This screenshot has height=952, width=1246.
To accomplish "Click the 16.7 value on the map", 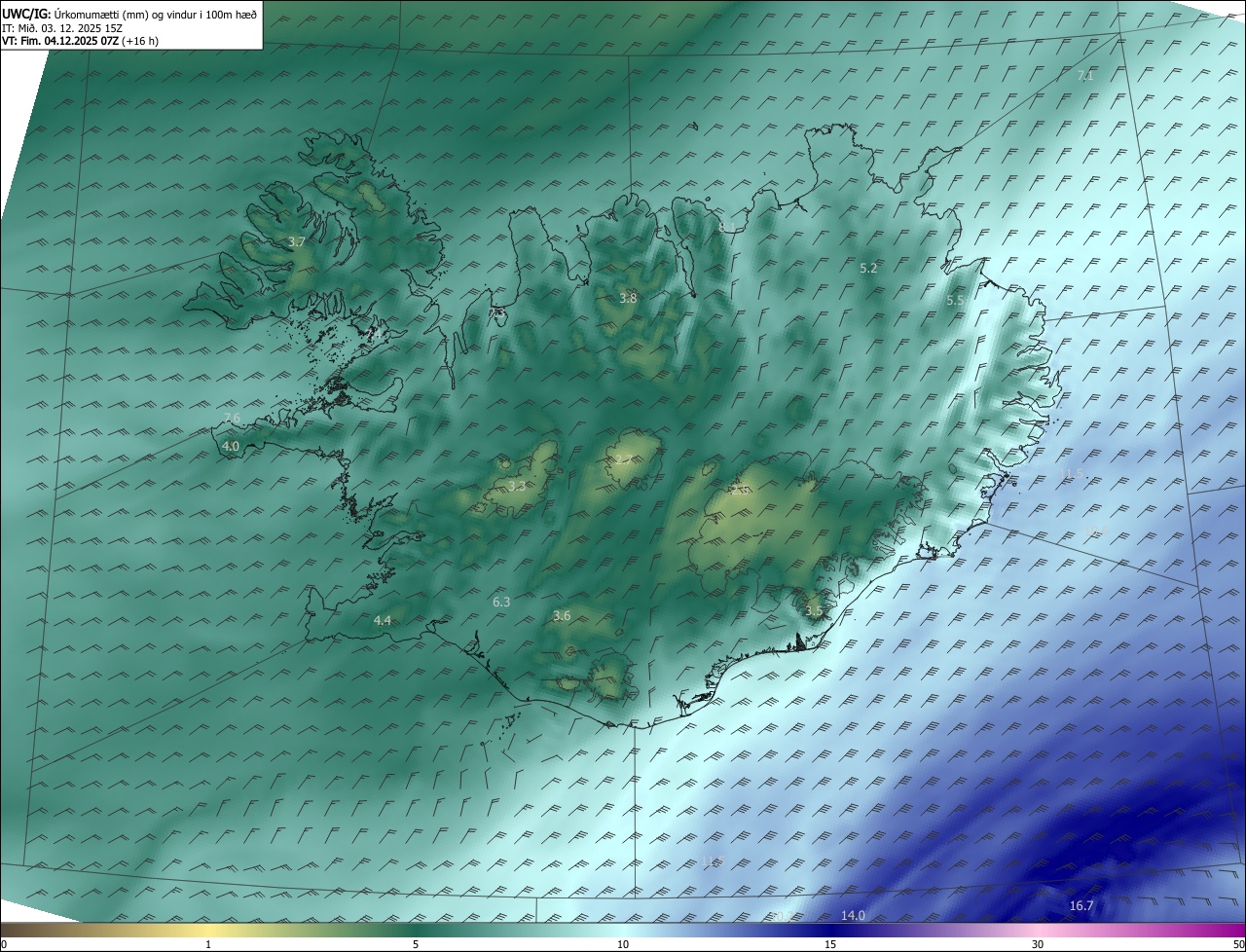I will point(1081,905).
